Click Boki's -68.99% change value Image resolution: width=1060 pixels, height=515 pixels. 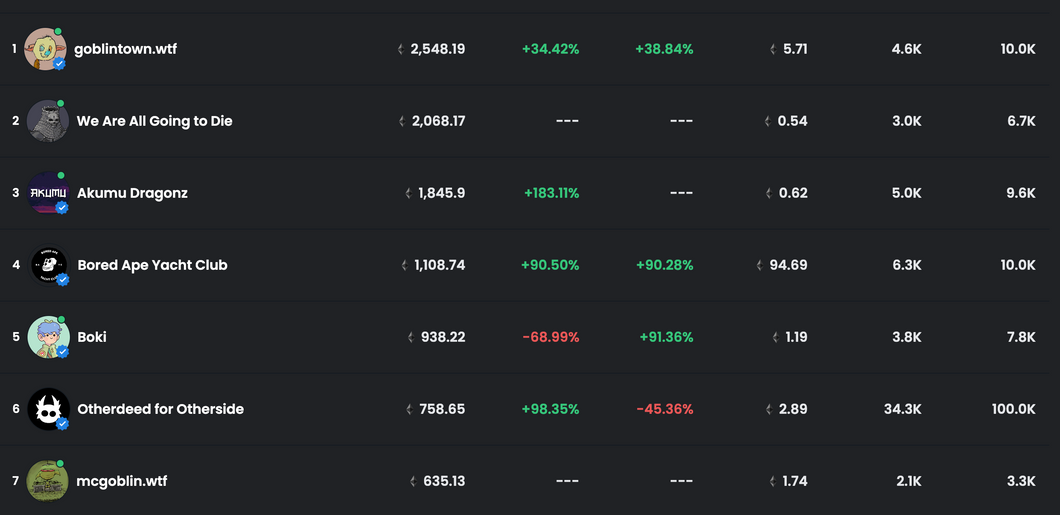coord(551,337)
